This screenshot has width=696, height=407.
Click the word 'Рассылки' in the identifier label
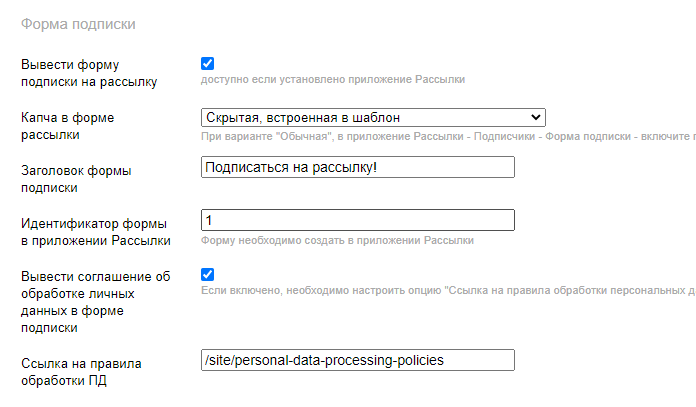[x=142, y=240]
